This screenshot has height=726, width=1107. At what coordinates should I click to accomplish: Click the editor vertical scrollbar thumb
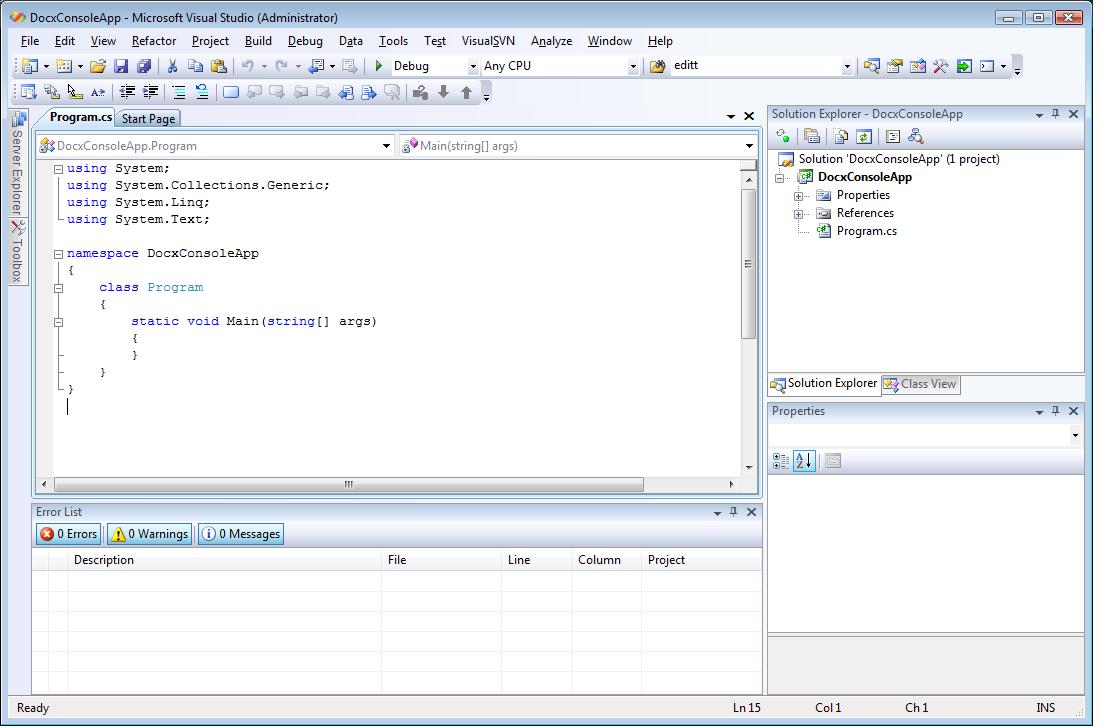[748, 264]
